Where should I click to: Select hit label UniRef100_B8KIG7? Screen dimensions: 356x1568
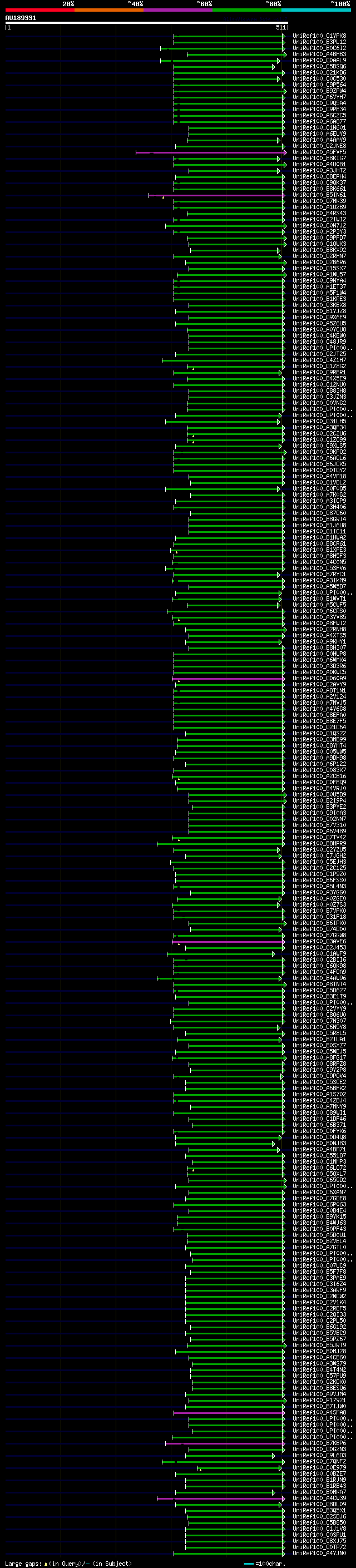click(x=319, y=159)
